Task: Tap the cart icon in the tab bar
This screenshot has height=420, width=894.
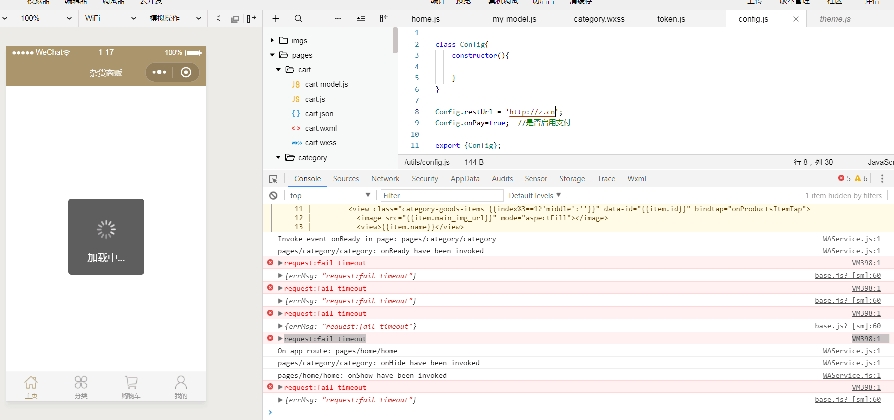Action: click(x=131, y=384)
